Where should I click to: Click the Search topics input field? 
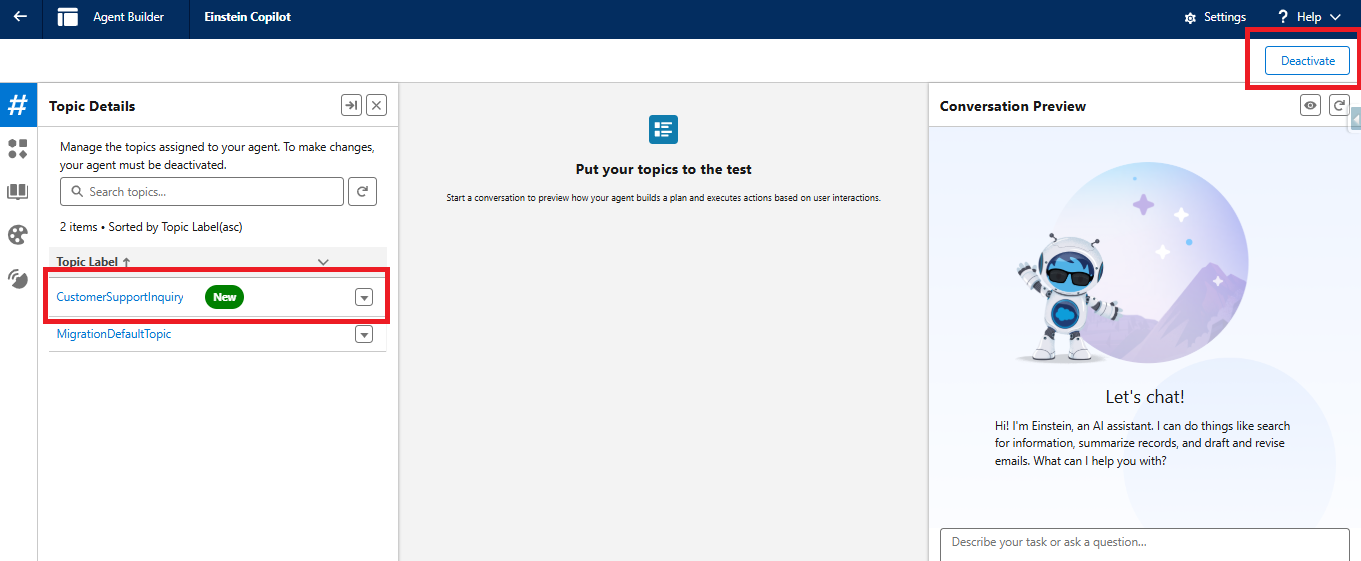[202, 192]
